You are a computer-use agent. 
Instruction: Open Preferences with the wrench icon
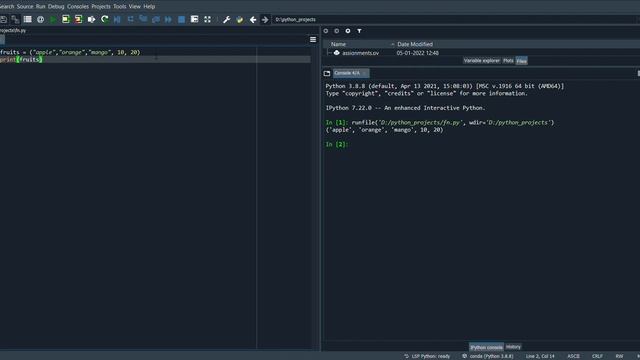[227, 19]
